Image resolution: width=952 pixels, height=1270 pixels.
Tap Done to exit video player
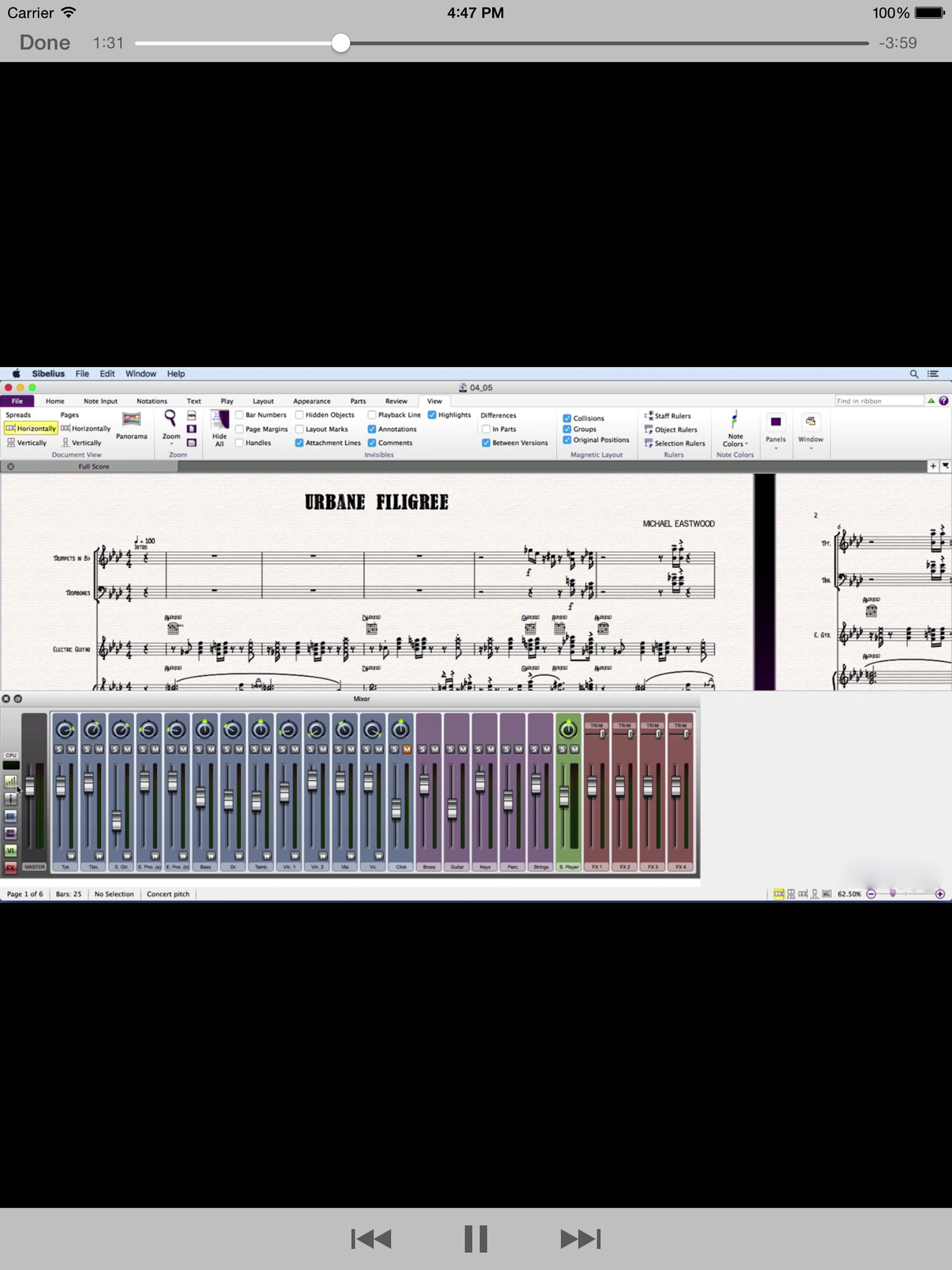point(45,43)
